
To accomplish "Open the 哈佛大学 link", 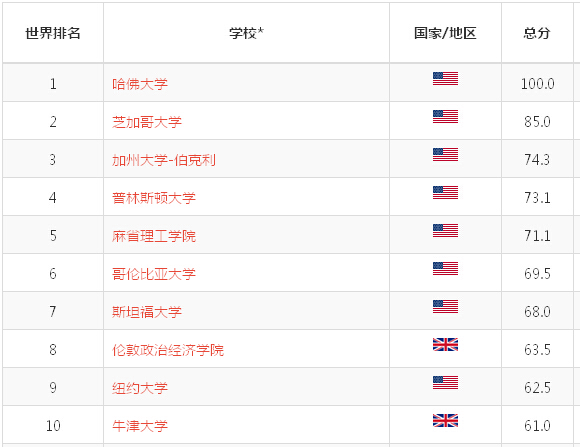I will point(140,84).
